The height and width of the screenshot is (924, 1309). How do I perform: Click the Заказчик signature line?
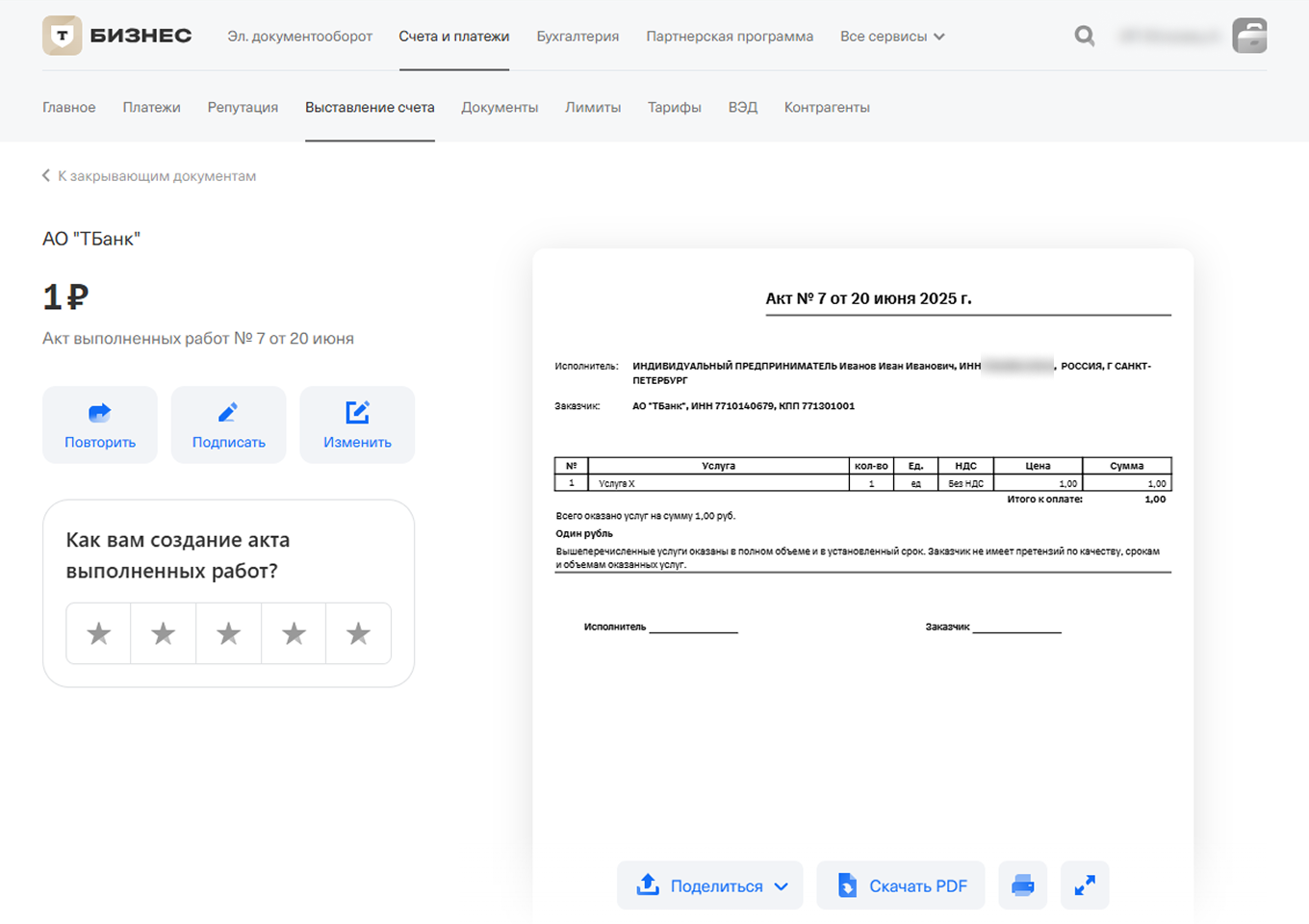click(993, 628)
